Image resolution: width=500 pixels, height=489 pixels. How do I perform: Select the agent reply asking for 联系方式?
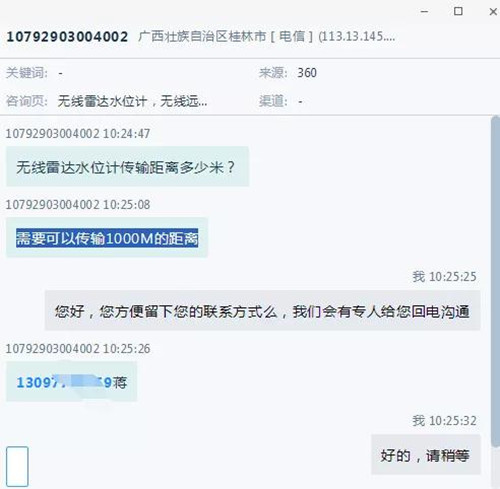pyautogui.click(x=262, y=311)
